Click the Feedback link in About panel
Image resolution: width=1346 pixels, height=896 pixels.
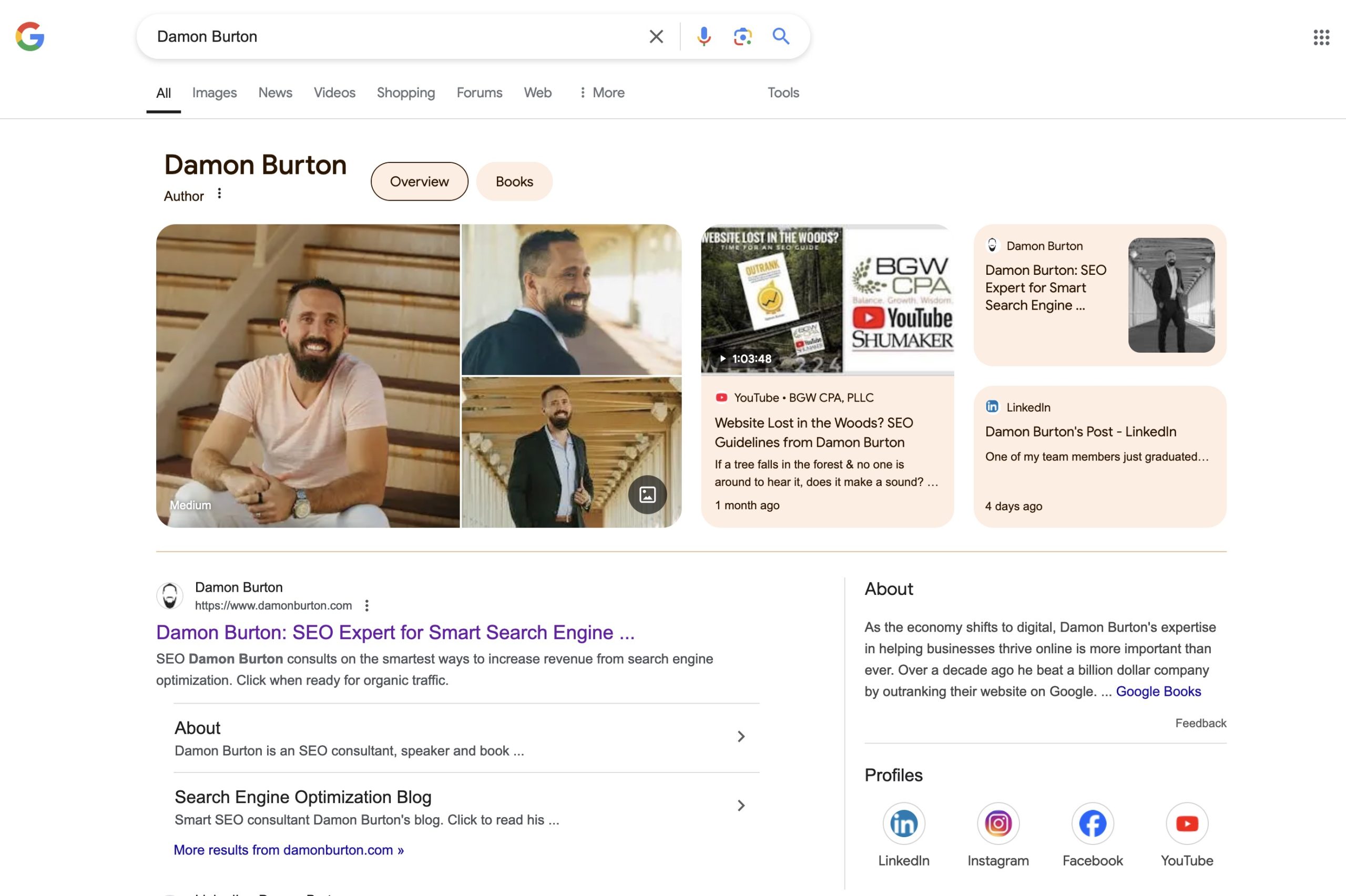tap(1200, 723)
